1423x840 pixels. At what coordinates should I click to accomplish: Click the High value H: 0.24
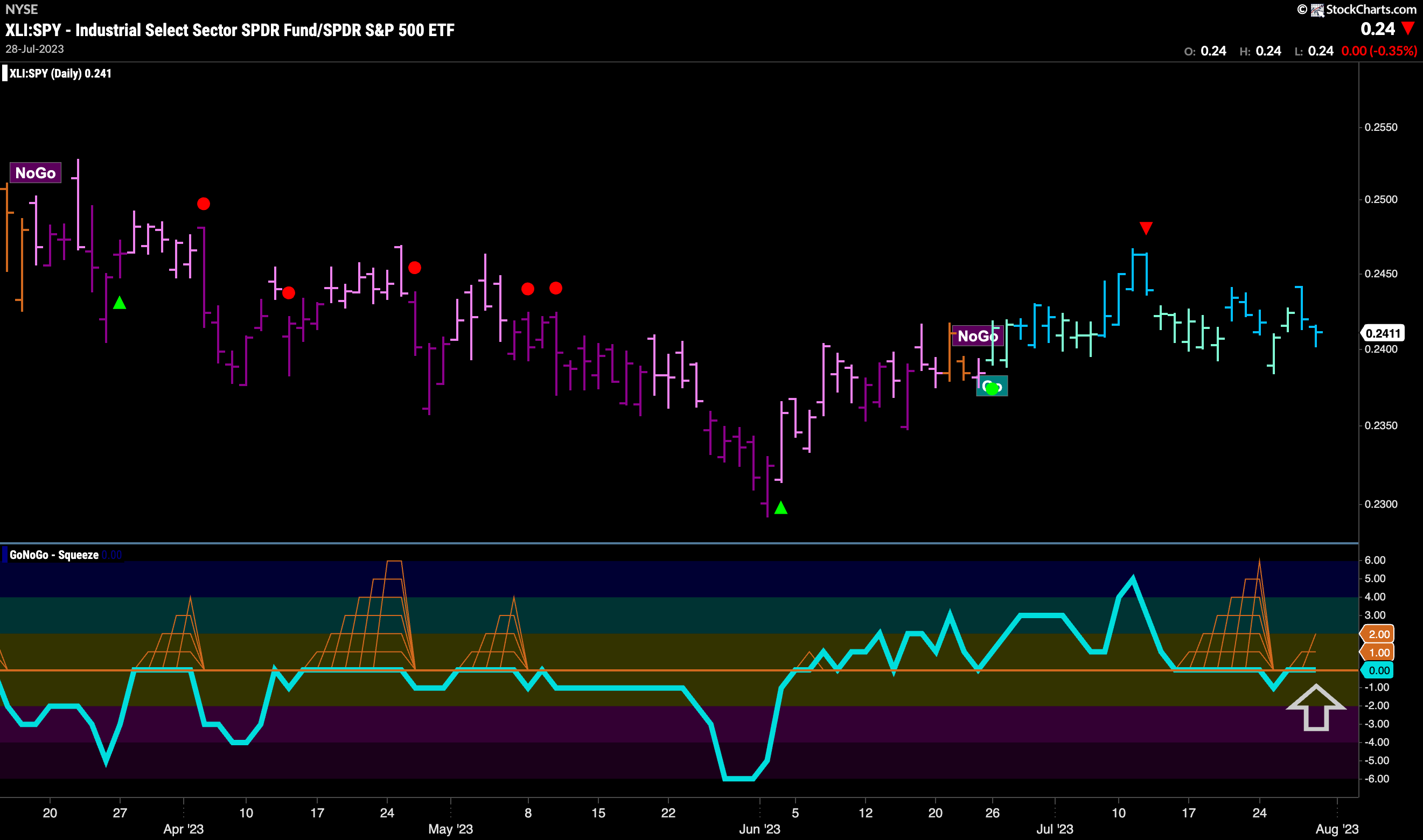pyautogui.click(x=1260, y=51)
